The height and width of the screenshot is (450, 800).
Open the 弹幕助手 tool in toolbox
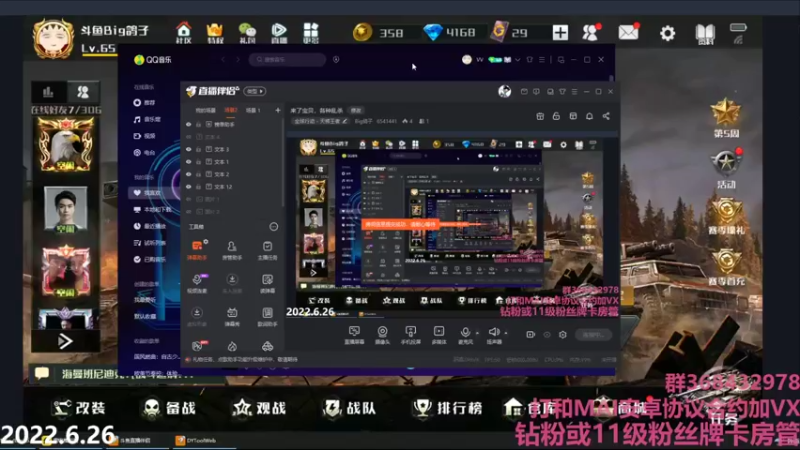pos(197,250)
